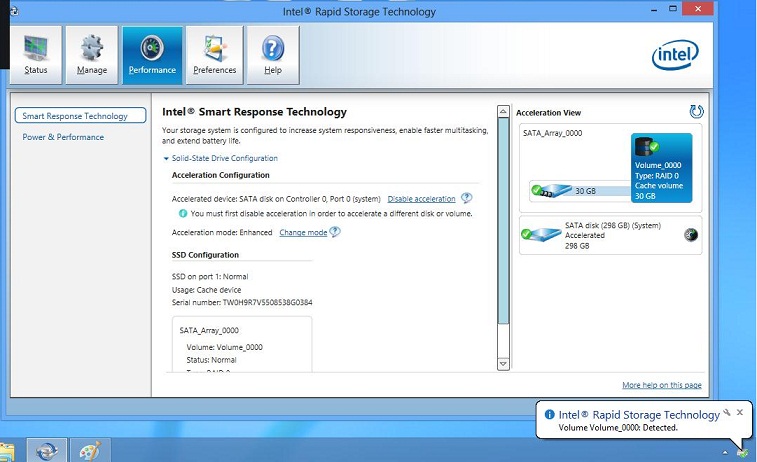Click the 30 GB SSD icon in array
This screenshot has width=757, height=462.
click(x=551, y=191)
